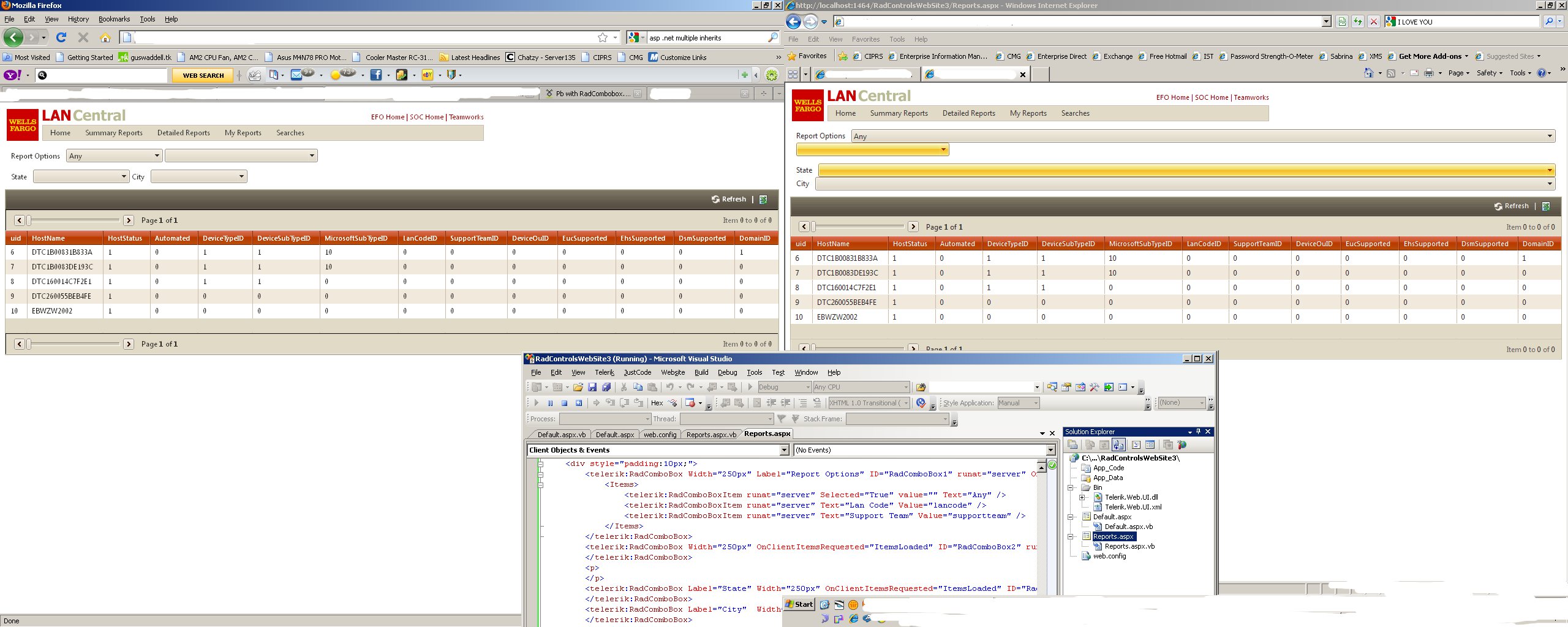The height and width of the screenshot is (627, 1568).
Task: Open the (No Events) dropdown in Visual Studio
Action: tap(925, 450)
